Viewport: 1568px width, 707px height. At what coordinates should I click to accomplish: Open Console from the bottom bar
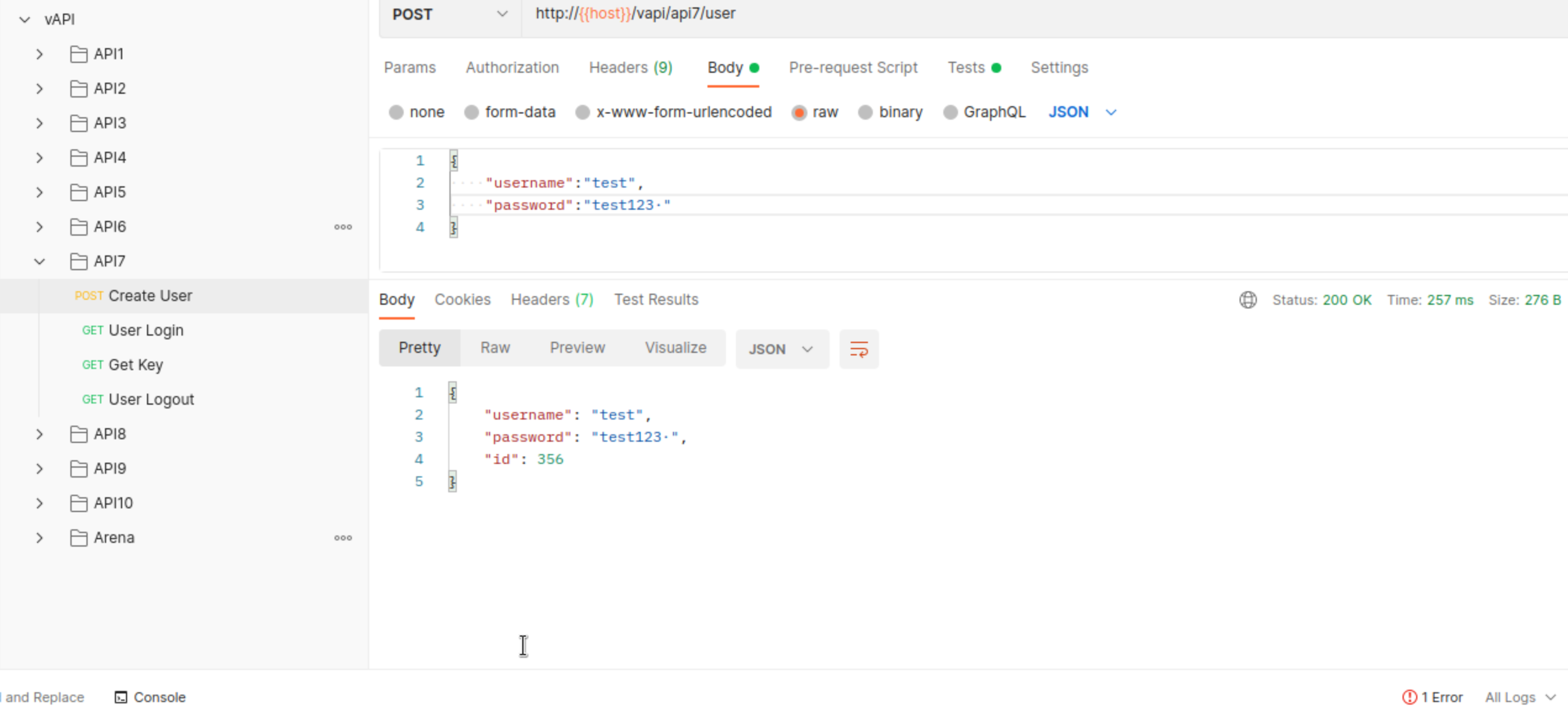pos(150,697)
